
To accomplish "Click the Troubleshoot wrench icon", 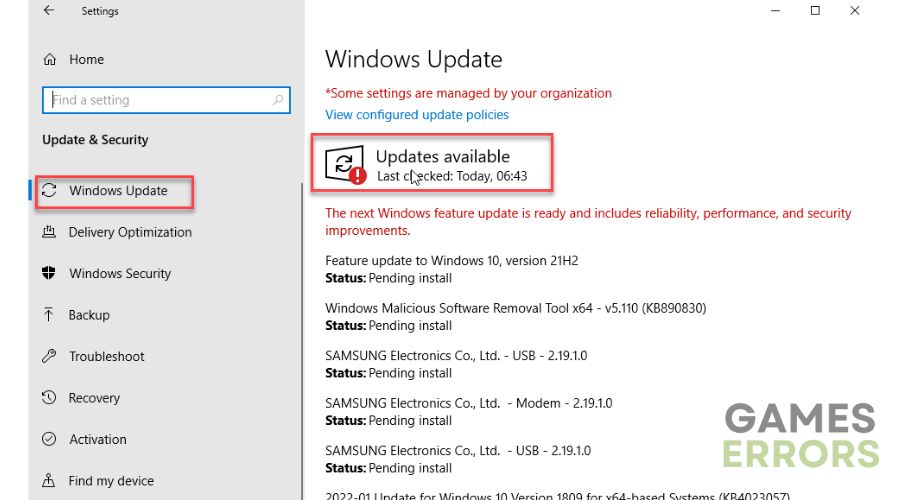I will coord(49,356).
